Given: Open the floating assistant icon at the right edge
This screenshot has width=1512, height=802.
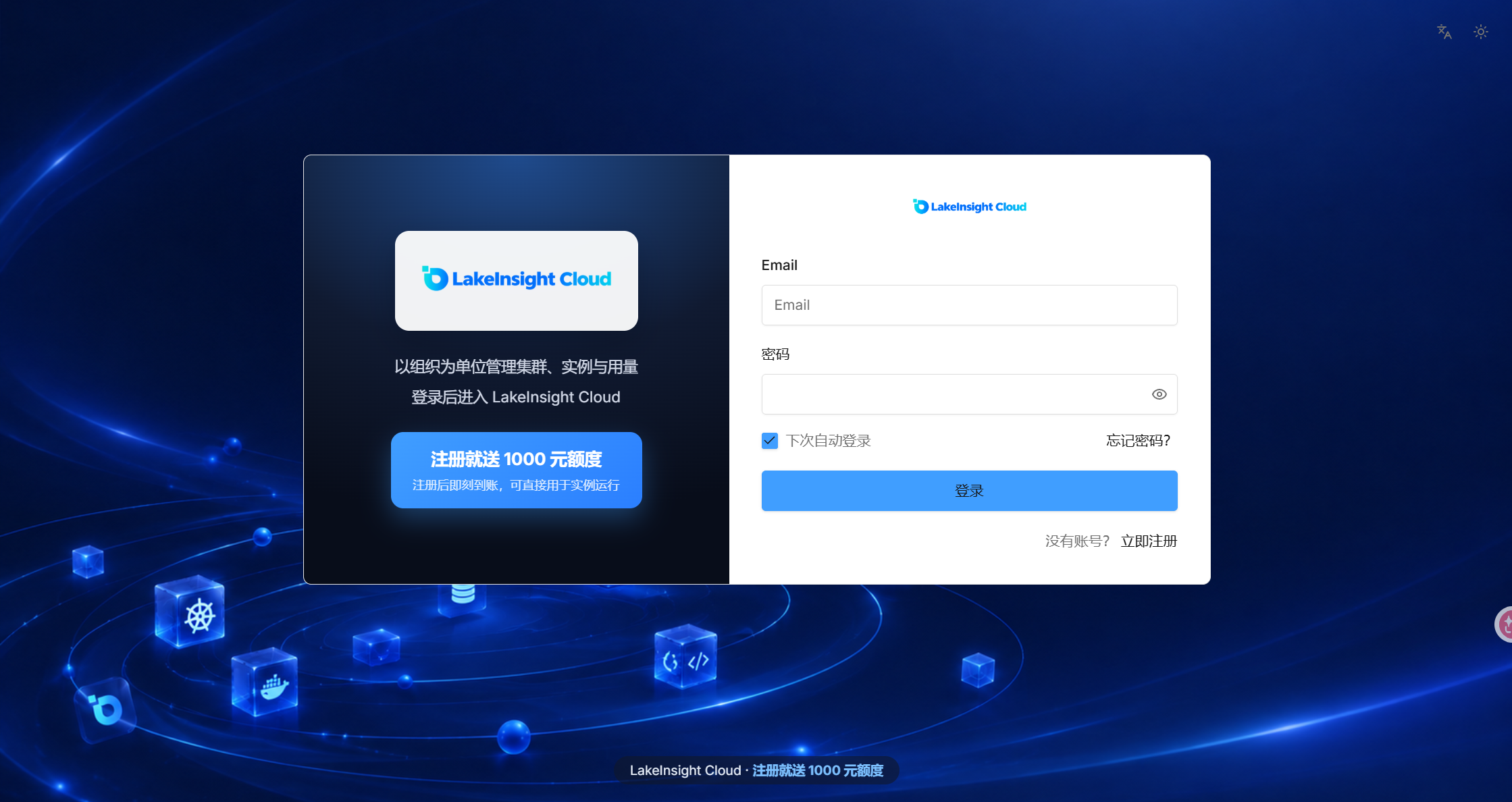Looking at the screenshot, I should pos(1504,624).
